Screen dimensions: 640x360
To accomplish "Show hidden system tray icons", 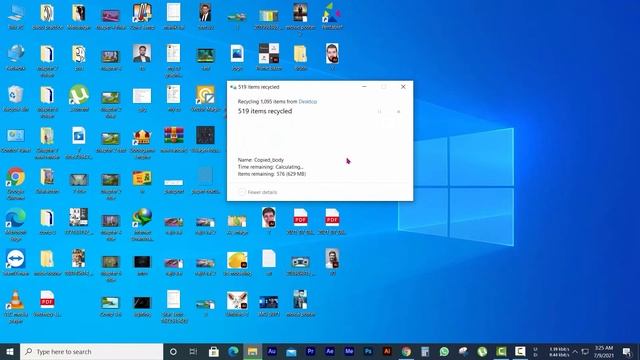I will pyautogui.click(x=575, y=351).
